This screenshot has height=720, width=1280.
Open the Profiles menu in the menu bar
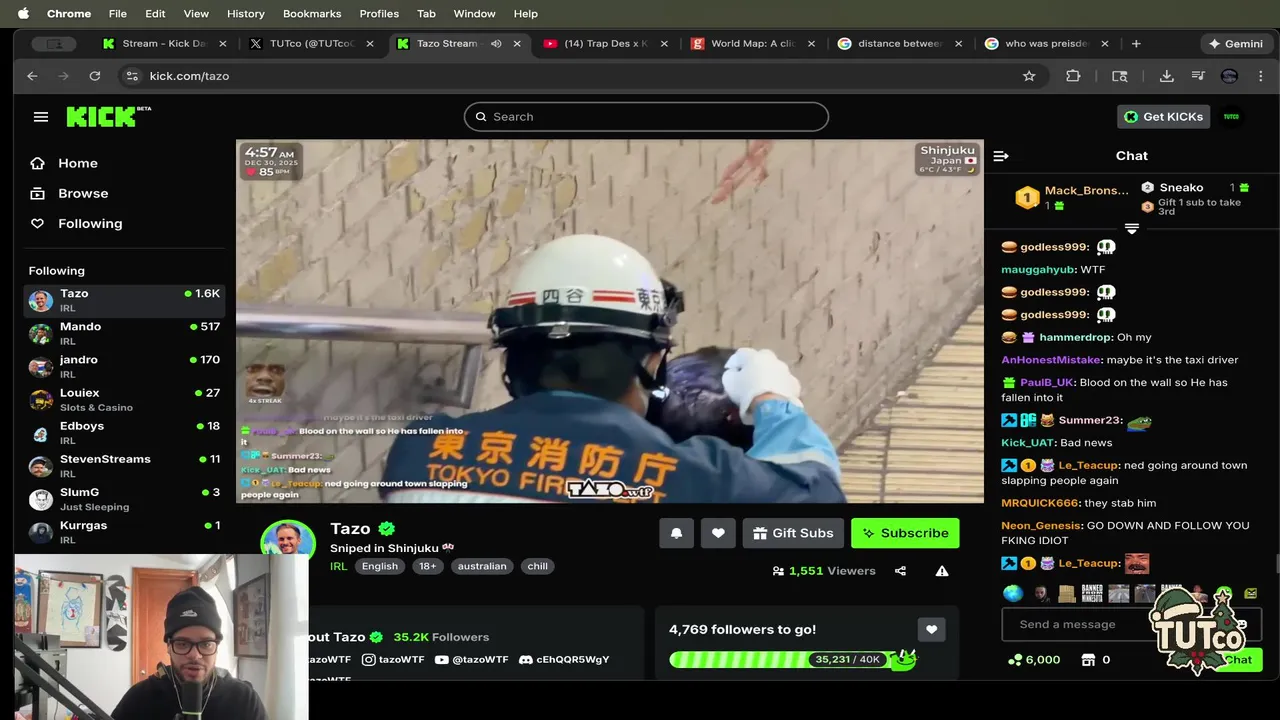(379, 13)
